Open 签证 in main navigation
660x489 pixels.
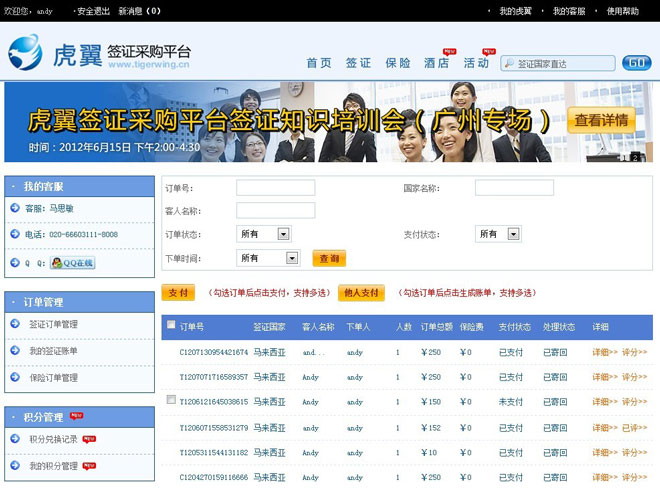pyautogui.click(x=358, y=63)
